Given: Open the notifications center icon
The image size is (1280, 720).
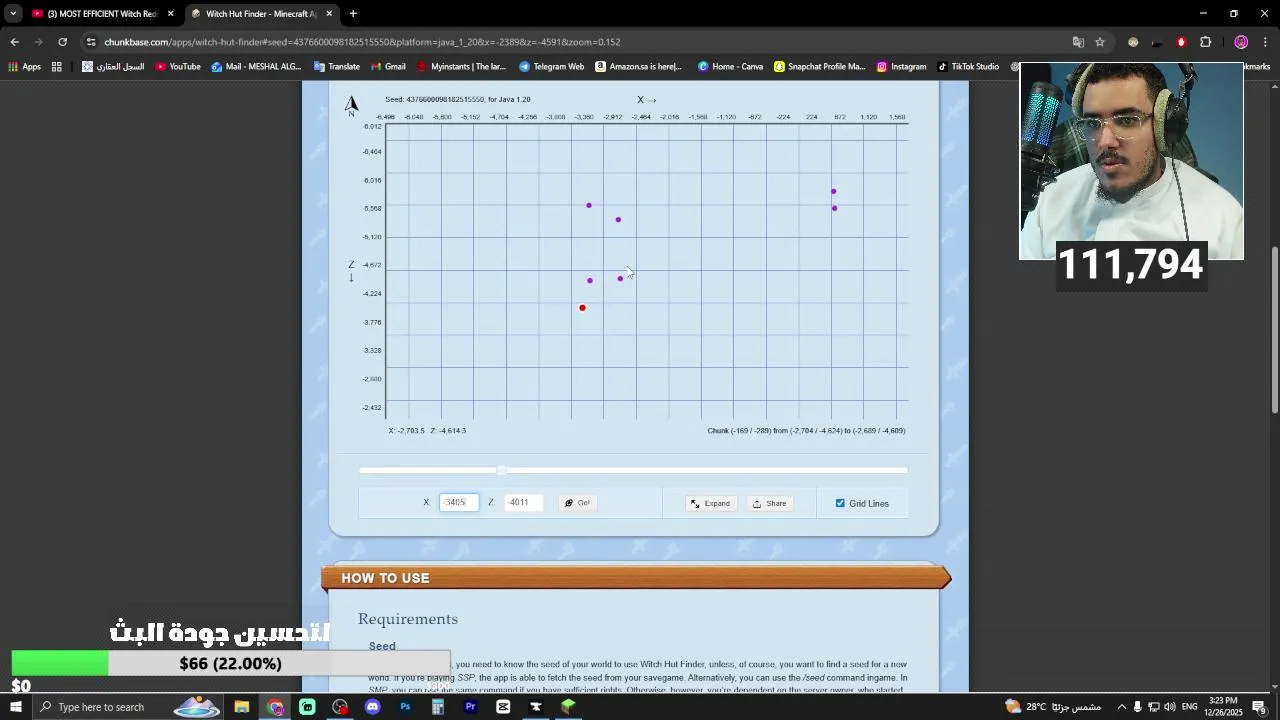Looking at the screenshot, I should (x=1261, y=707).
